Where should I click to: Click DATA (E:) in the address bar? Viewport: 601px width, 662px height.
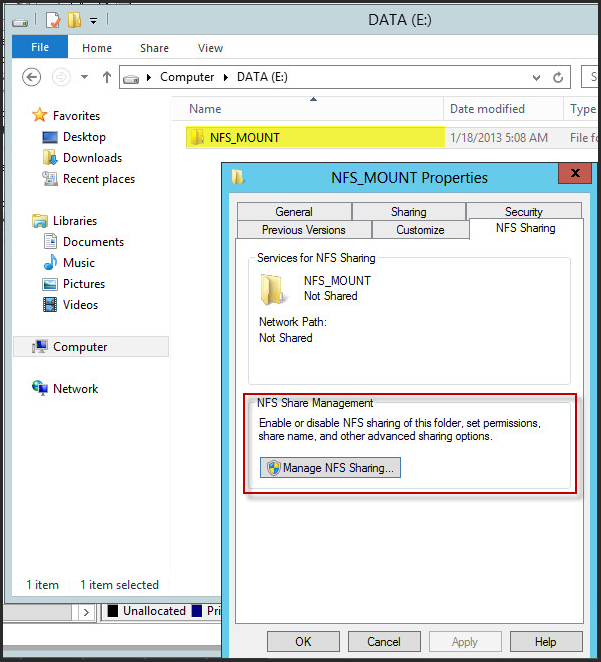(x=262, y=77)
